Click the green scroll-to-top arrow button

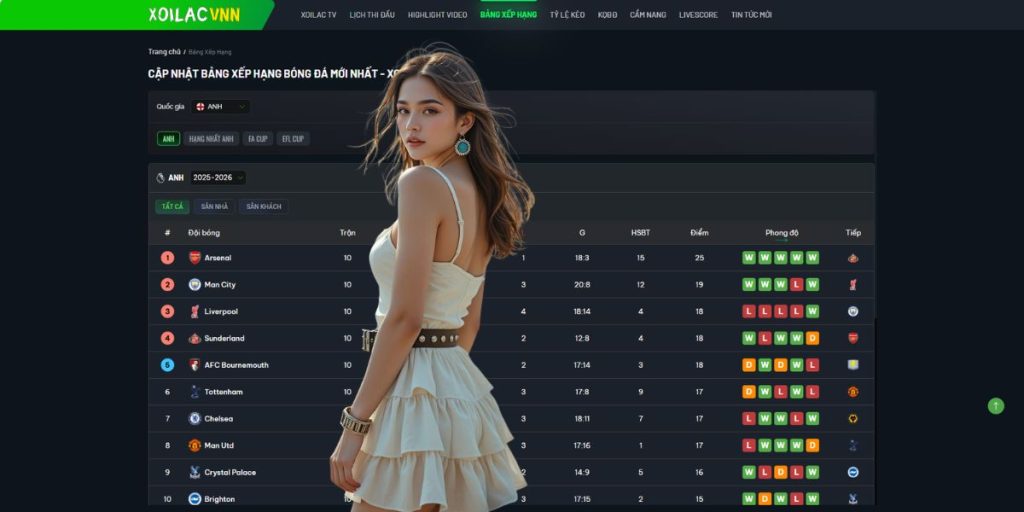pyautogui.click(x=995, y=406)
